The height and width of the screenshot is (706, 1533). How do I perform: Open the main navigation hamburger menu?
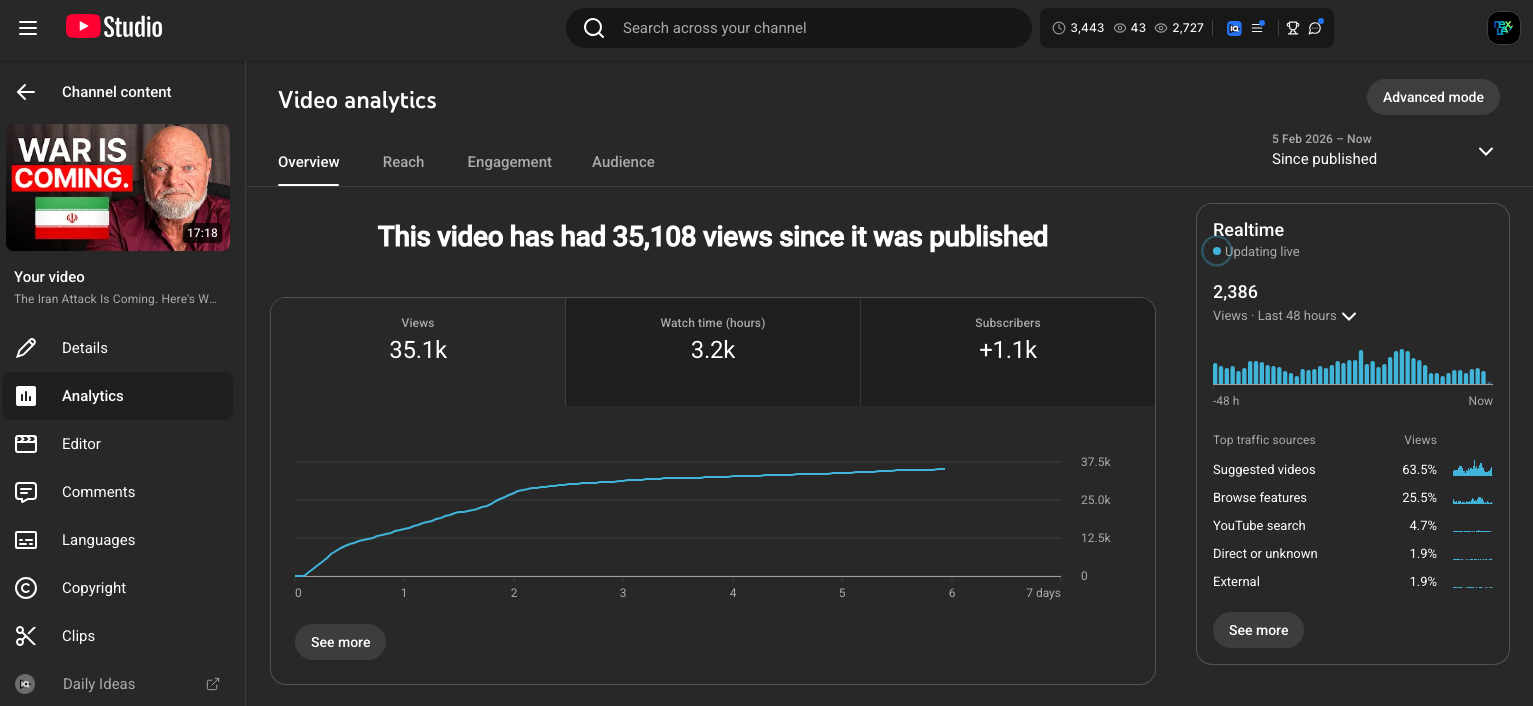27,27
